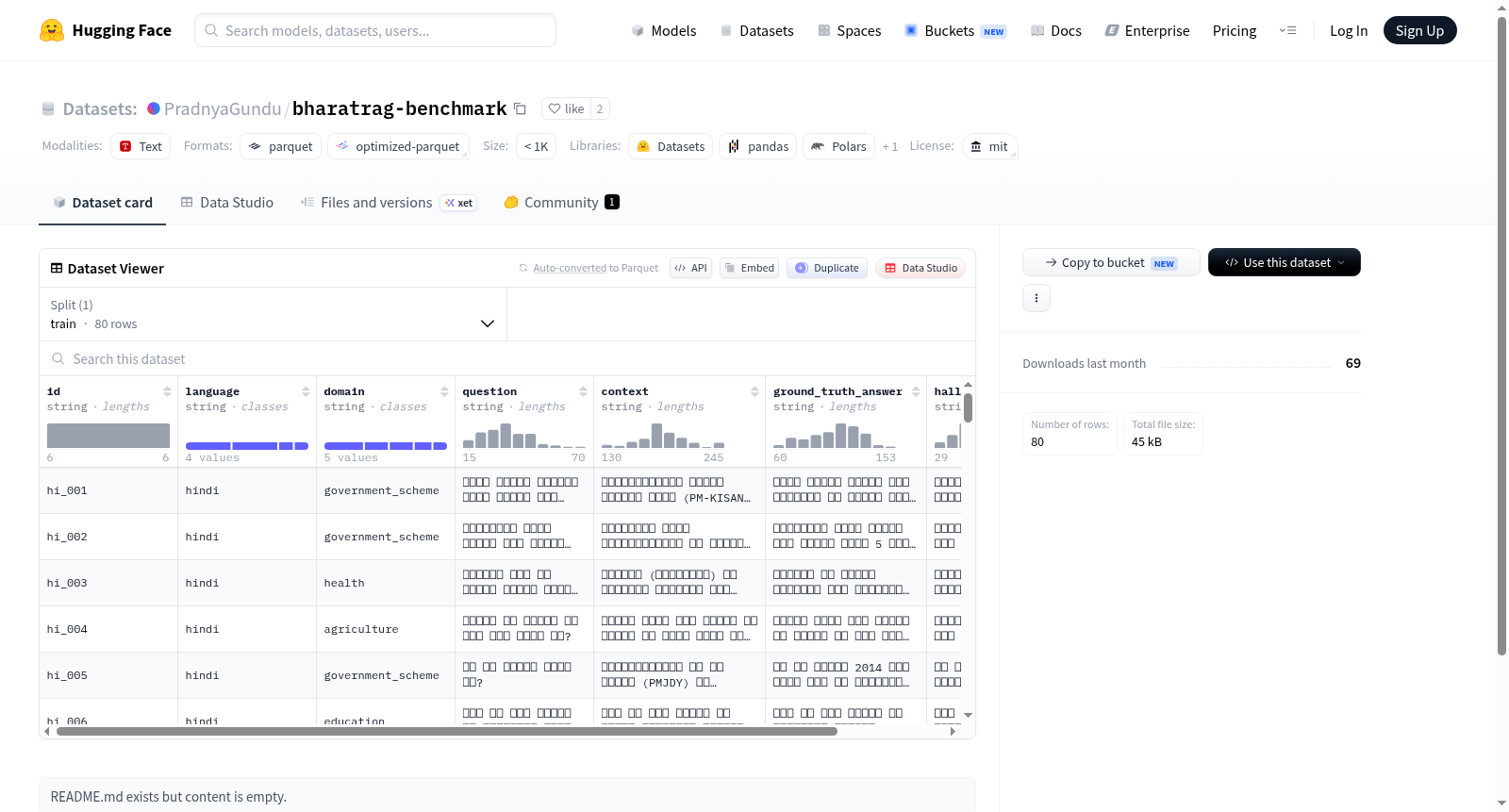This screenshot has height=812, width=1509.
Task: Click the Duplicate button
Action: coord(827,268)
